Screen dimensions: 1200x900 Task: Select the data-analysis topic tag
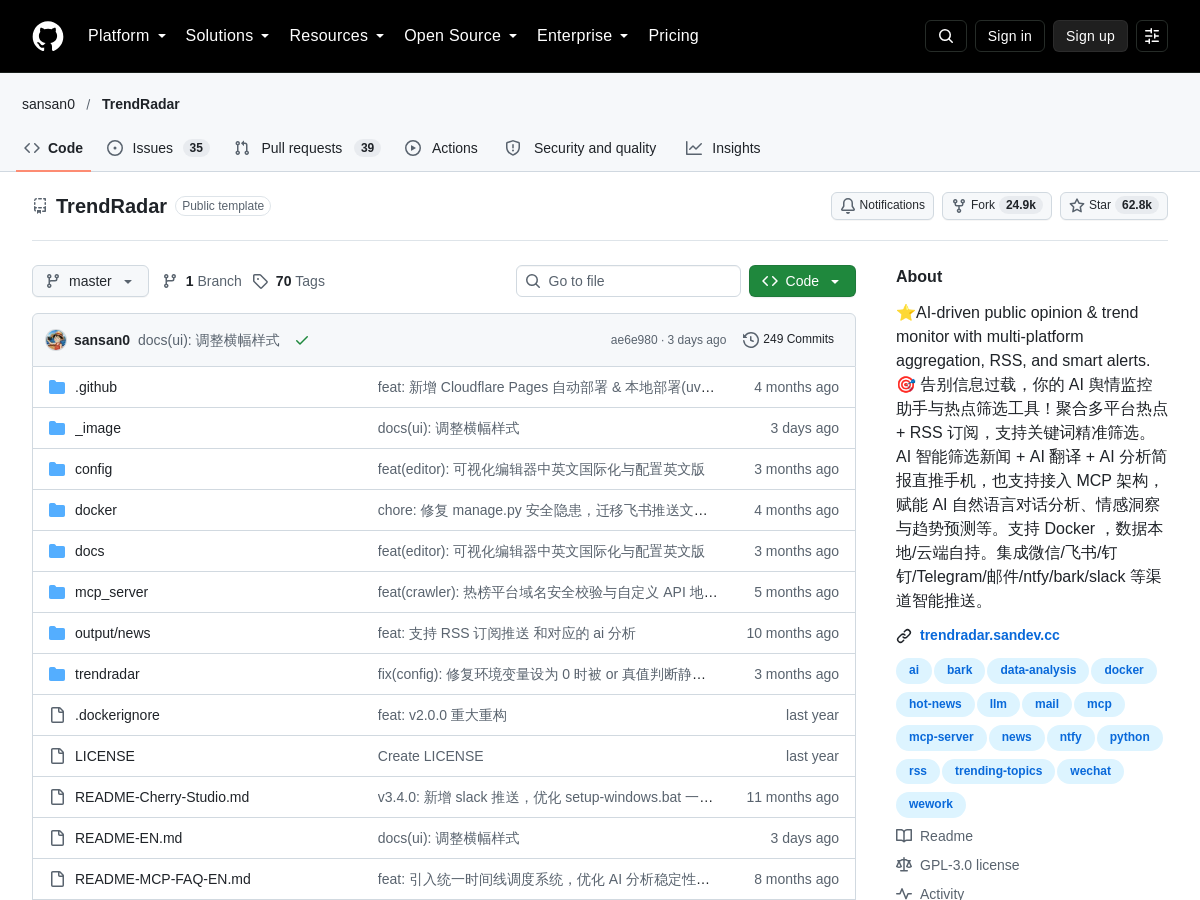[1038, 671]
